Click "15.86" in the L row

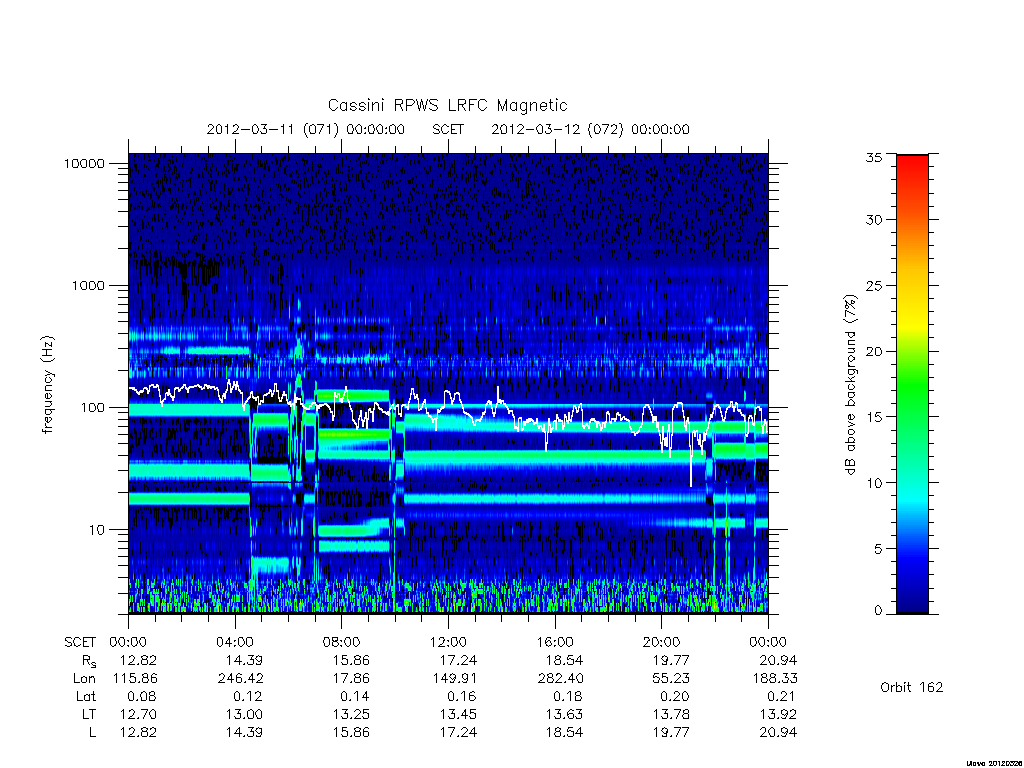click(x=351, y=732)
